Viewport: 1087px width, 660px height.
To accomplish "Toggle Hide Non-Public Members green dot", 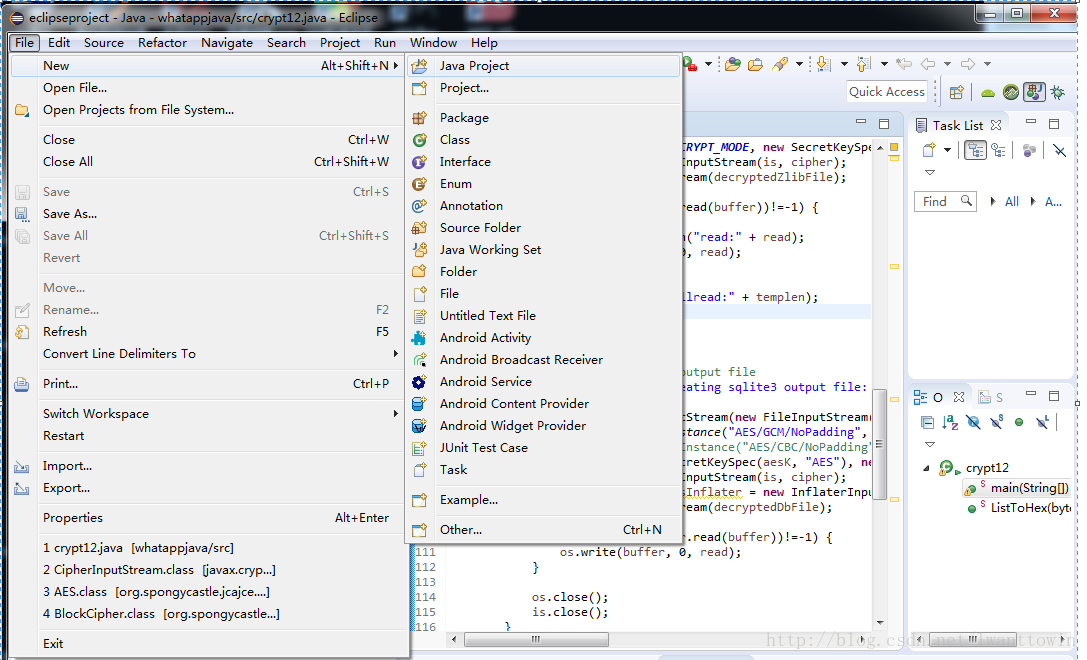I will tap(1019, 422).
